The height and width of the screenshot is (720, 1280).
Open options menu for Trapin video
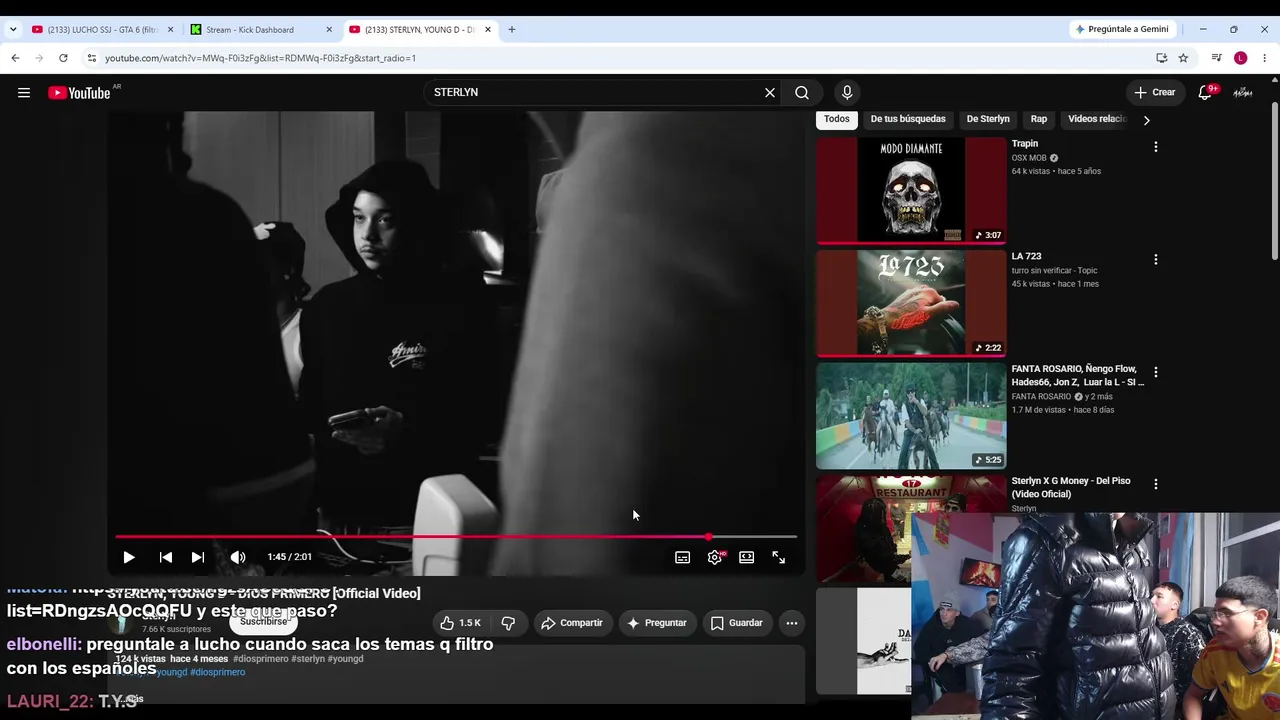coord(1156,147)
